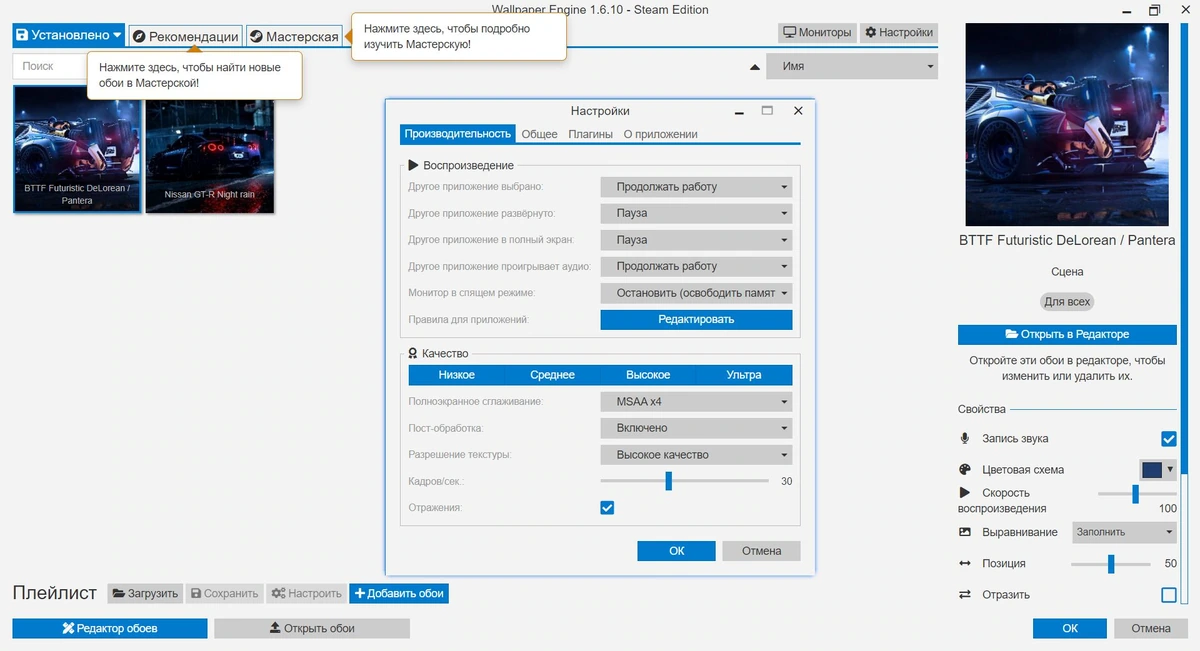Click the Редактировать application rules button

tap(696, 319)
